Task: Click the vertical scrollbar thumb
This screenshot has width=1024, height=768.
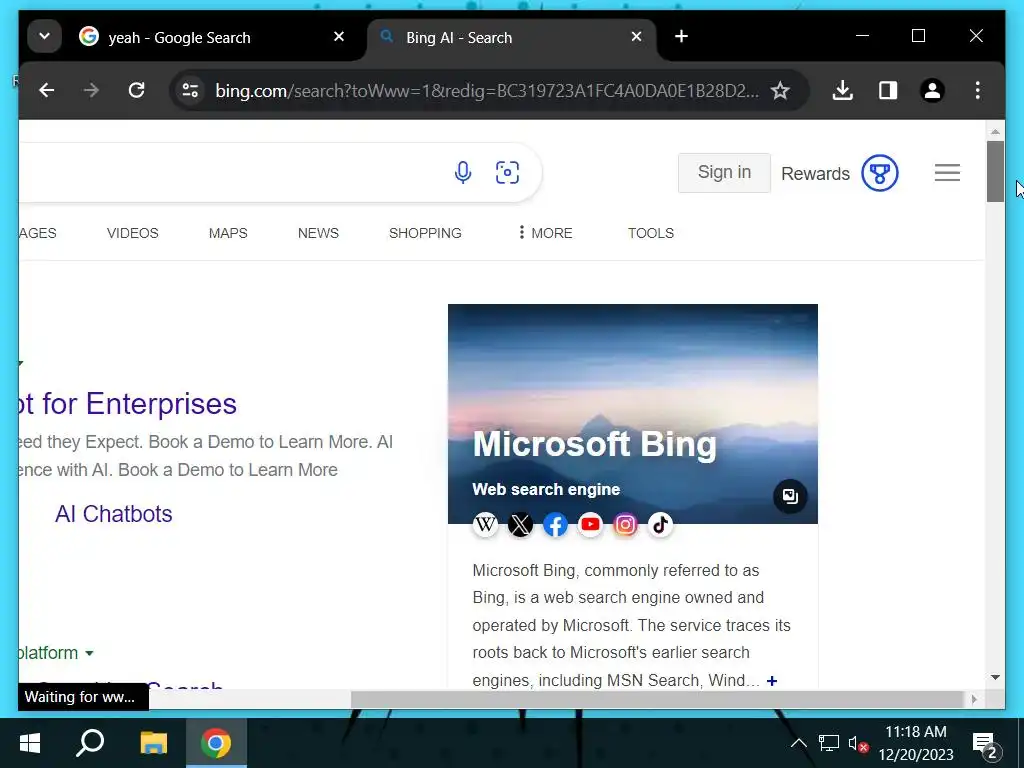Action: click(995, 171)
